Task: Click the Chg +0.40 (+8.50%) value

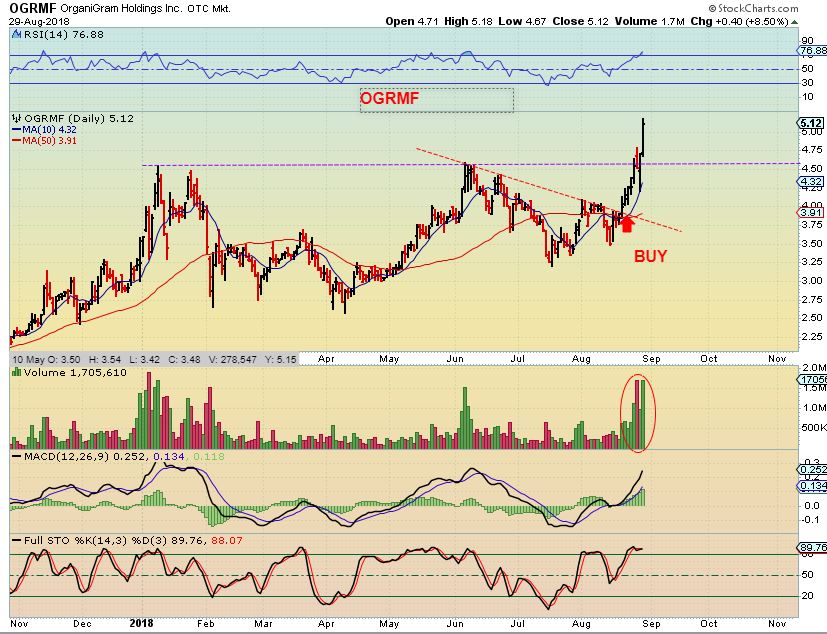Action: pos(739,22)
